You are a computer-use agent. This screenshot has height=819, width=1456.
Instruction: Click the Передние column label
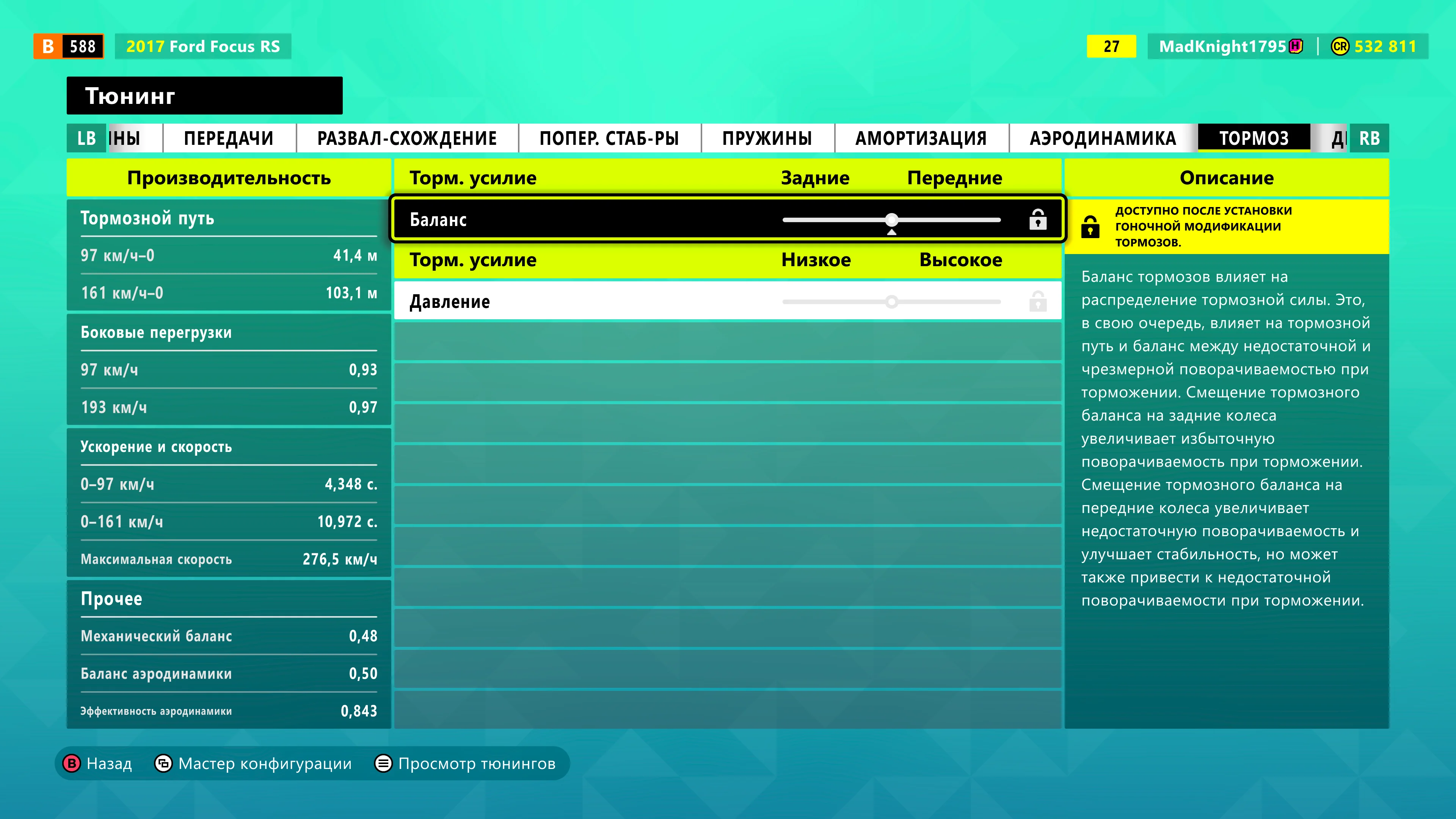click(955, 178)
